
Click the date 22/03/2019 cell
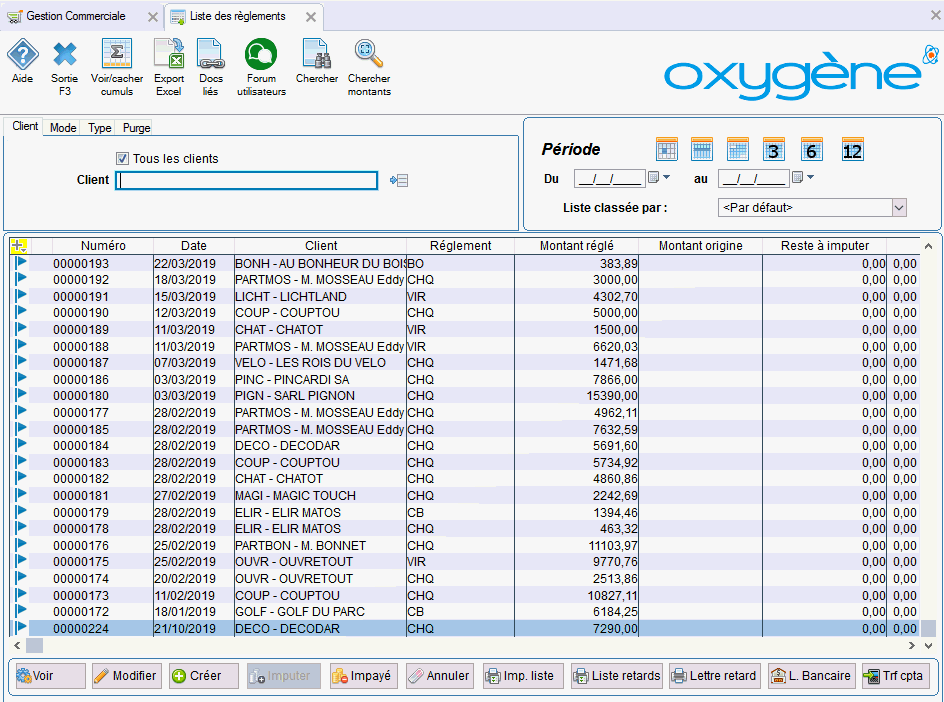pyautogui.click(x=194, y=264)
